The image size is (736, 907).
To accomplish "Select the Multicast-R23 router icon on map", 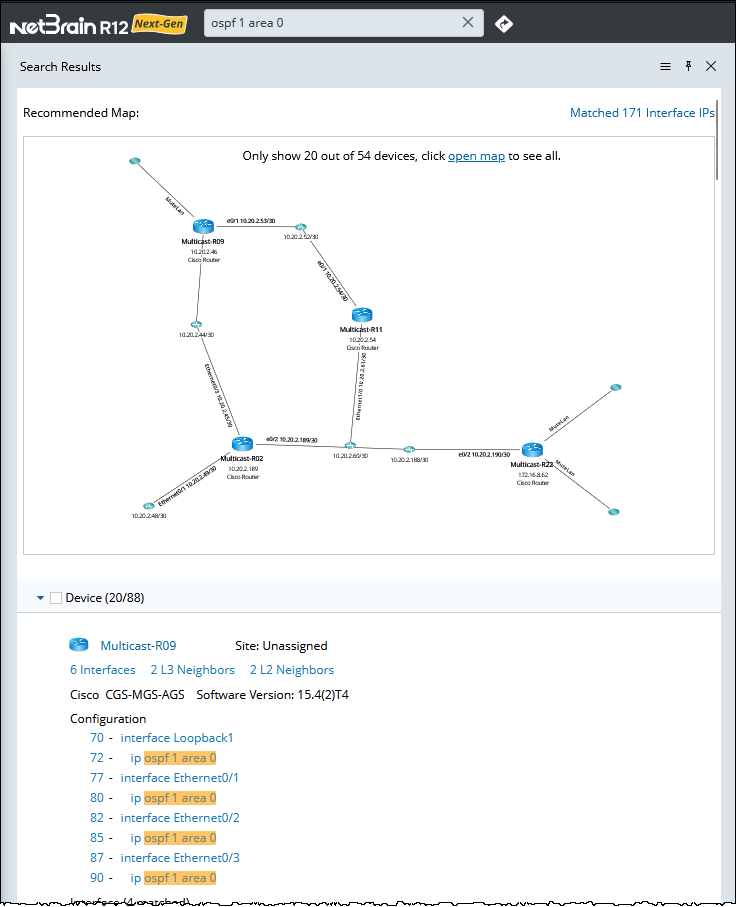I will 531,450.
